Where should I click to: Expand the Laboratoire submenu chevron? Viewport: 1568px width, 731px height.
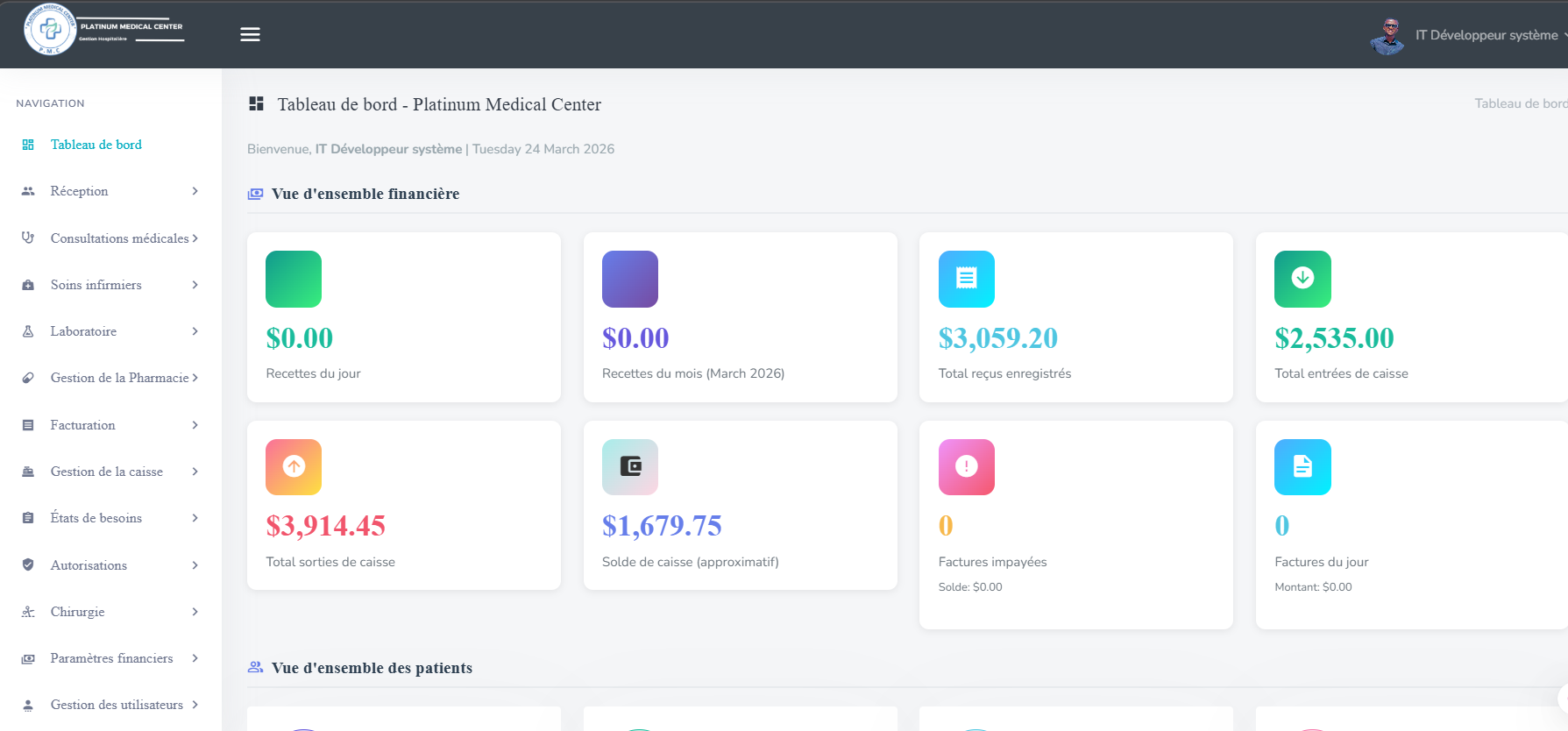195,331
